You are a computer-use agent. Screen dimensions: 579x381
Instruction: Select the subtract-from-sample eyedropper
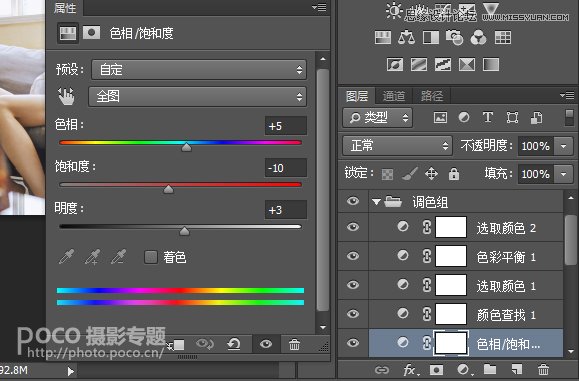119,257
